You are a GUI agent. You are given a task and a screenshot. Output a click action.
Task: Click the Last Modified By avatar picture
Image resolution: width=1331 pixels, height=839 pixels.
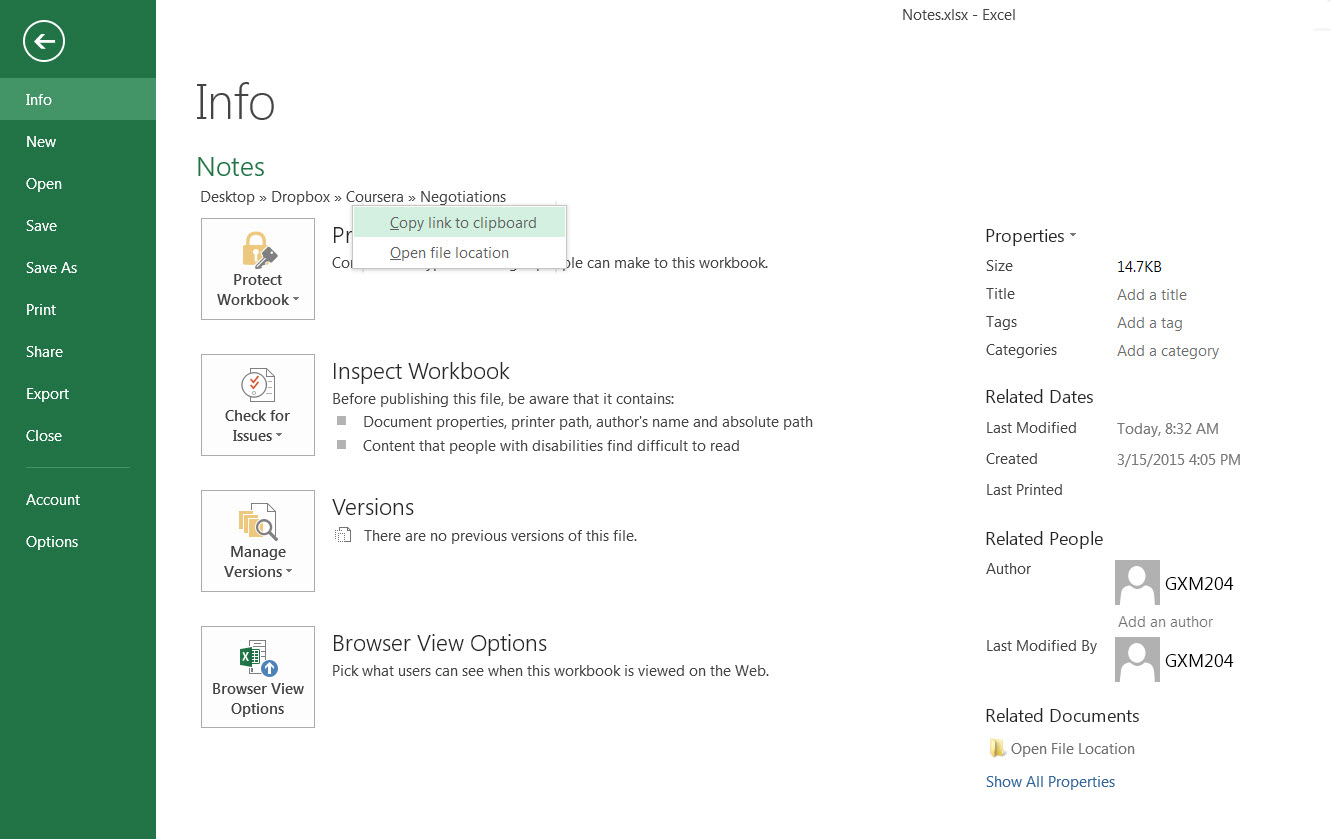click(1137, 660)
